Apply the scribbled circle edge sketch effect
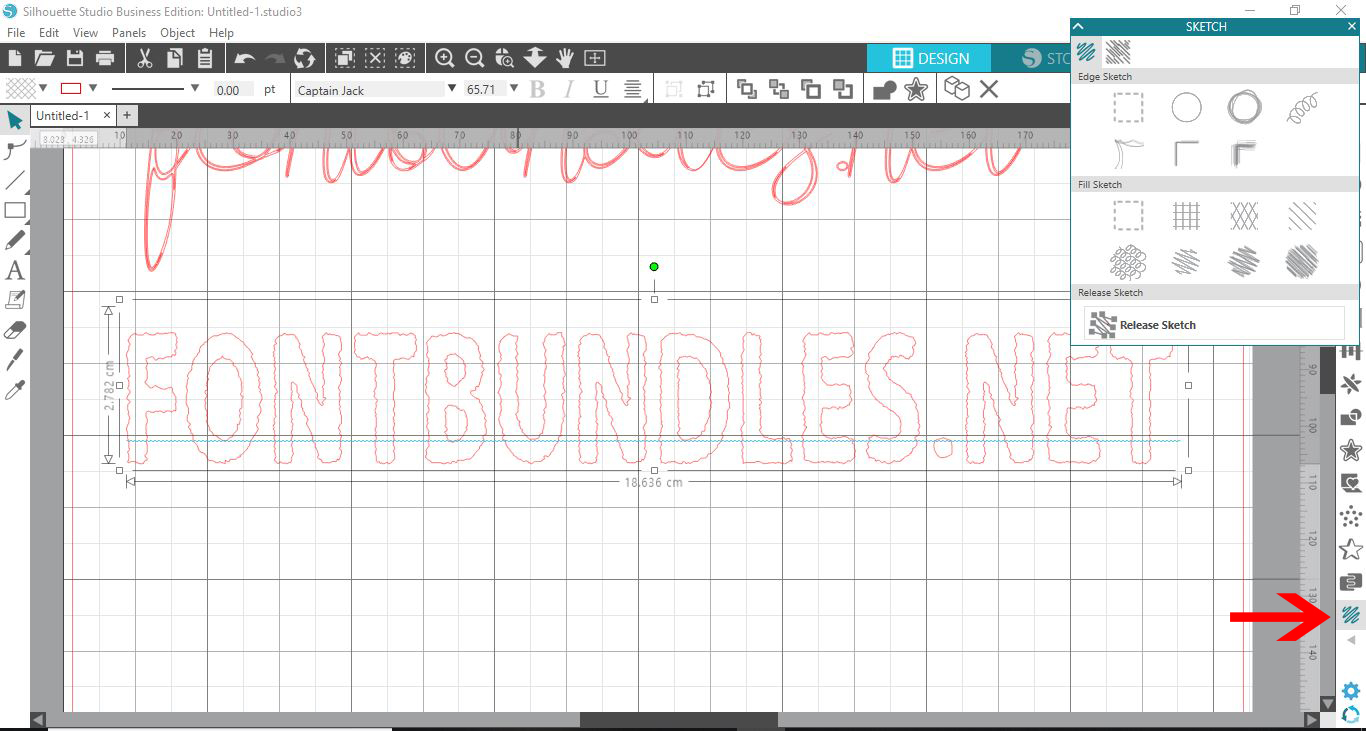The width and height of the screenshot is (1366, 731). [x=1244, y=106]
